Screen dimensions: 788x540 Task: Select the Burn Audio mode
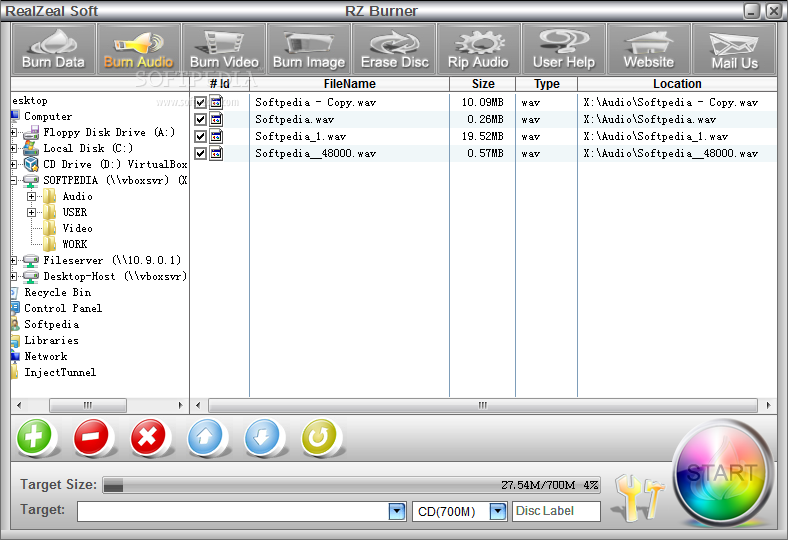point(138,49)
